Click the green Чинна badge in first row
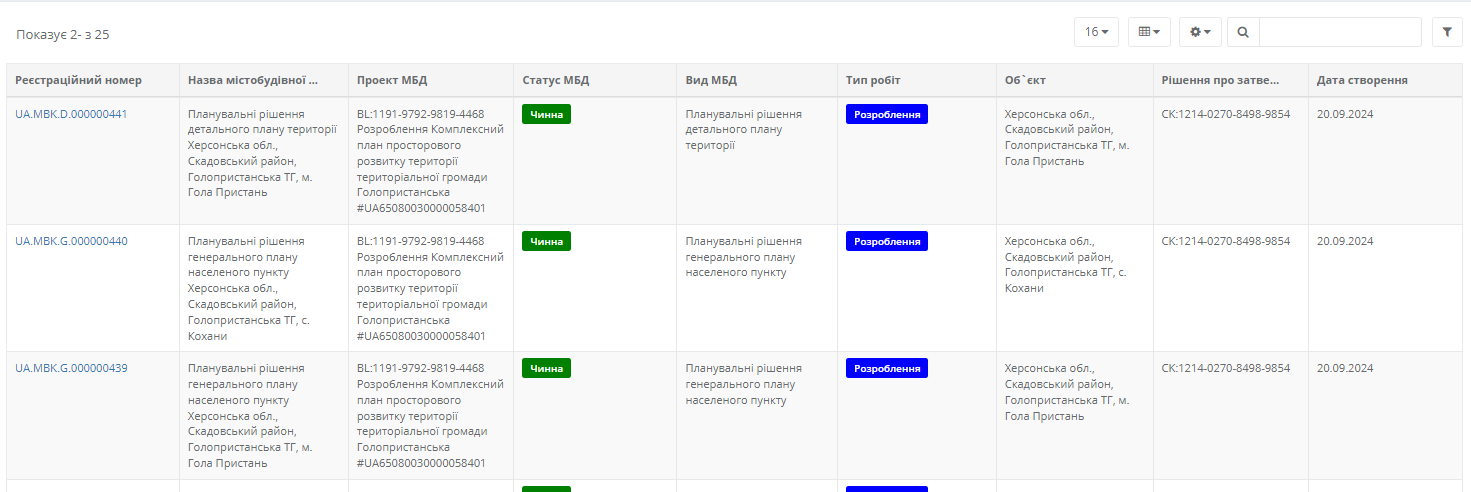The height and width of the screenshot is (492, 1471). click(x=546, y=114)
